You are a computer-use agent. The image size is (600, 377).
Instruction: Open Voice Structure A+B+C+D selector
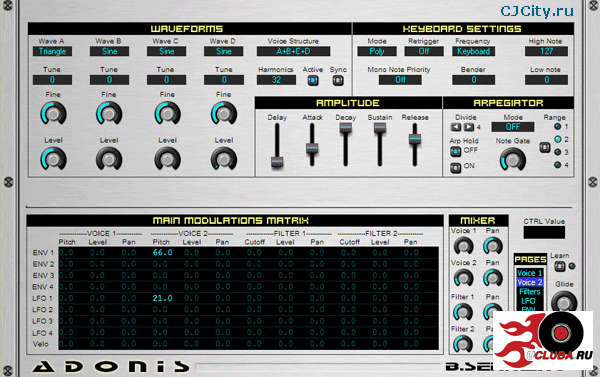point(293,51)
